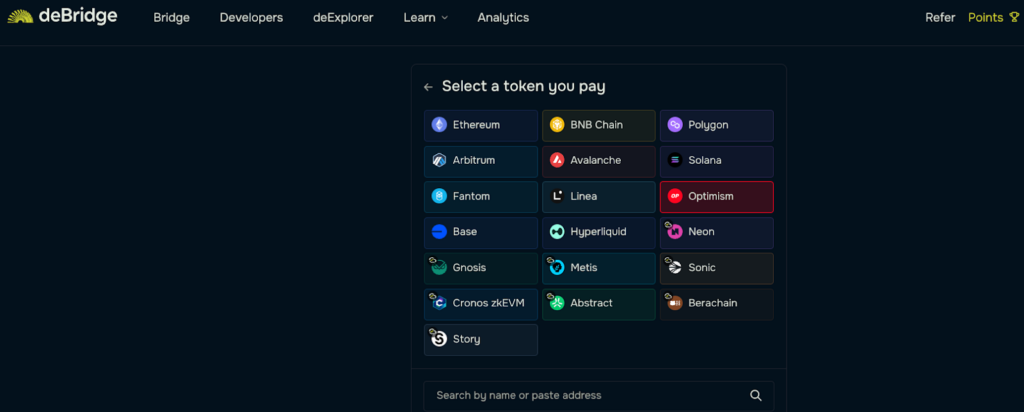Click the Metis chain icon
This screenshot has width=1024, height=412.
click(556, 268)
